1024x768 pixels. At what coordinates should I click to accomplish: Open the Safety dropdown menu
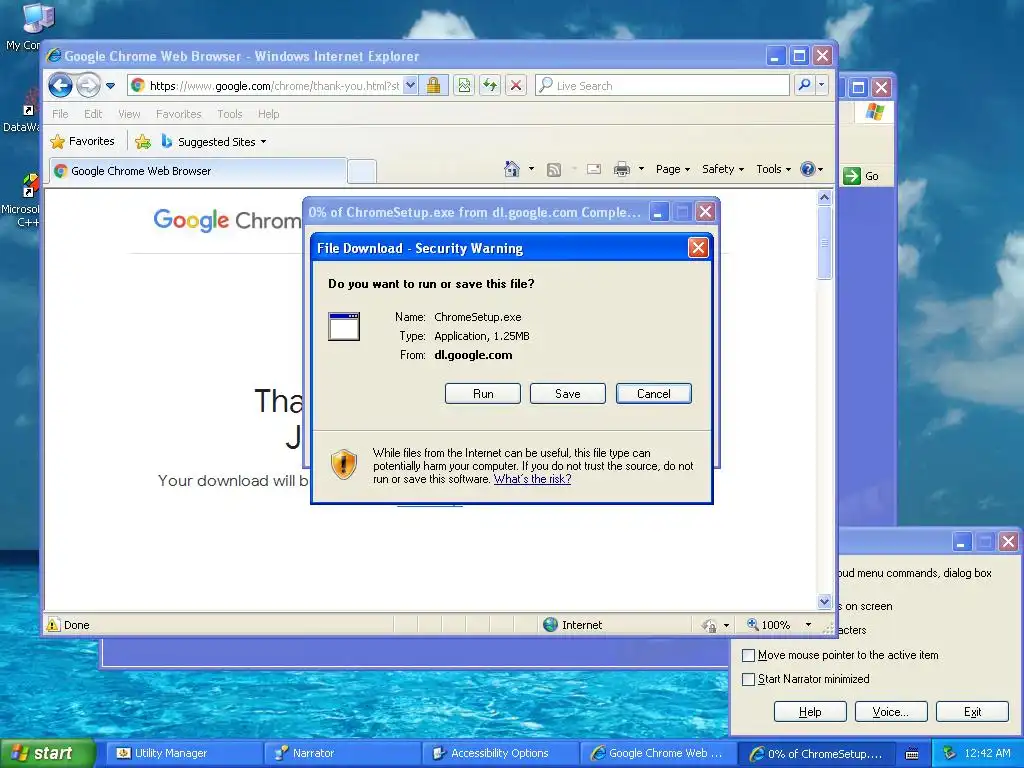click(722, 169)
